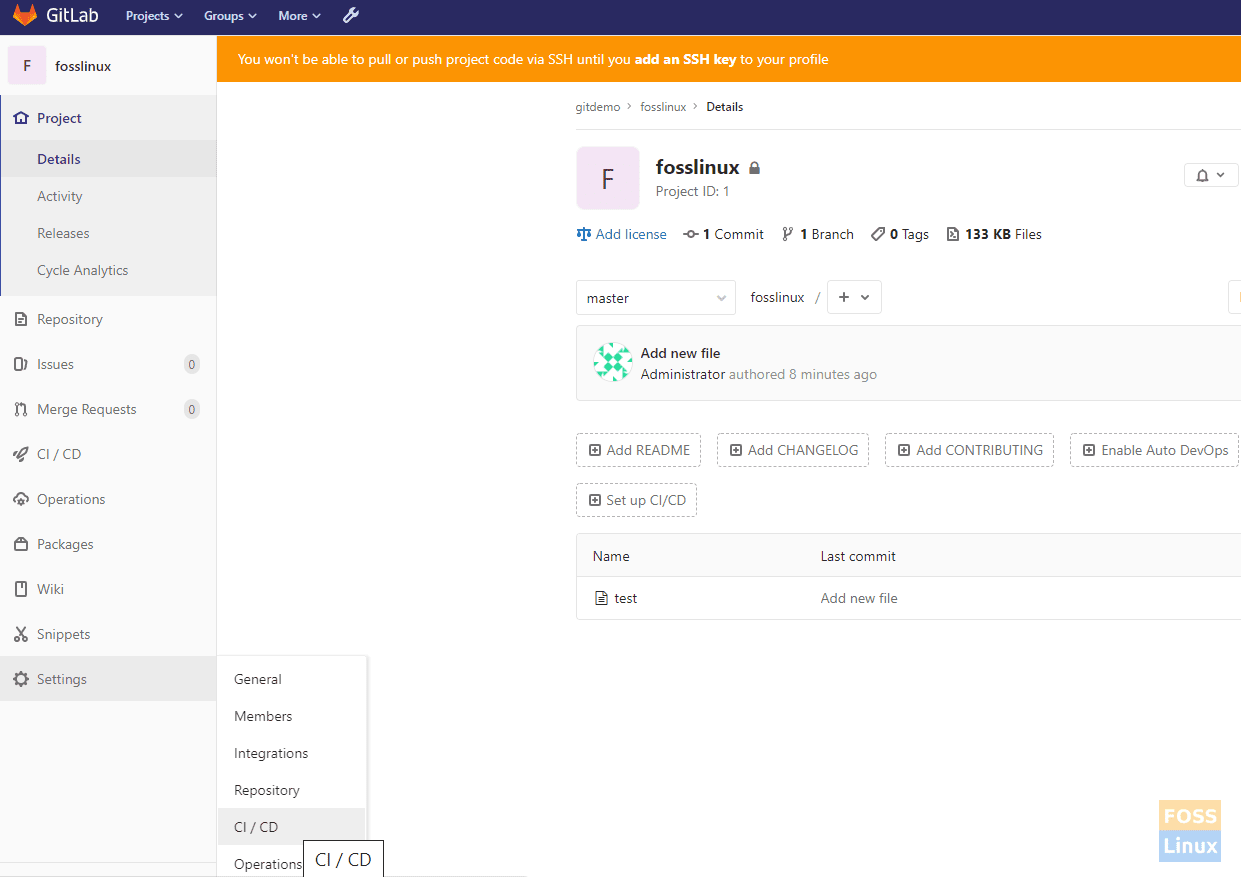
Task: Choose CI / CD in Settings flyout
Action: 292,827
